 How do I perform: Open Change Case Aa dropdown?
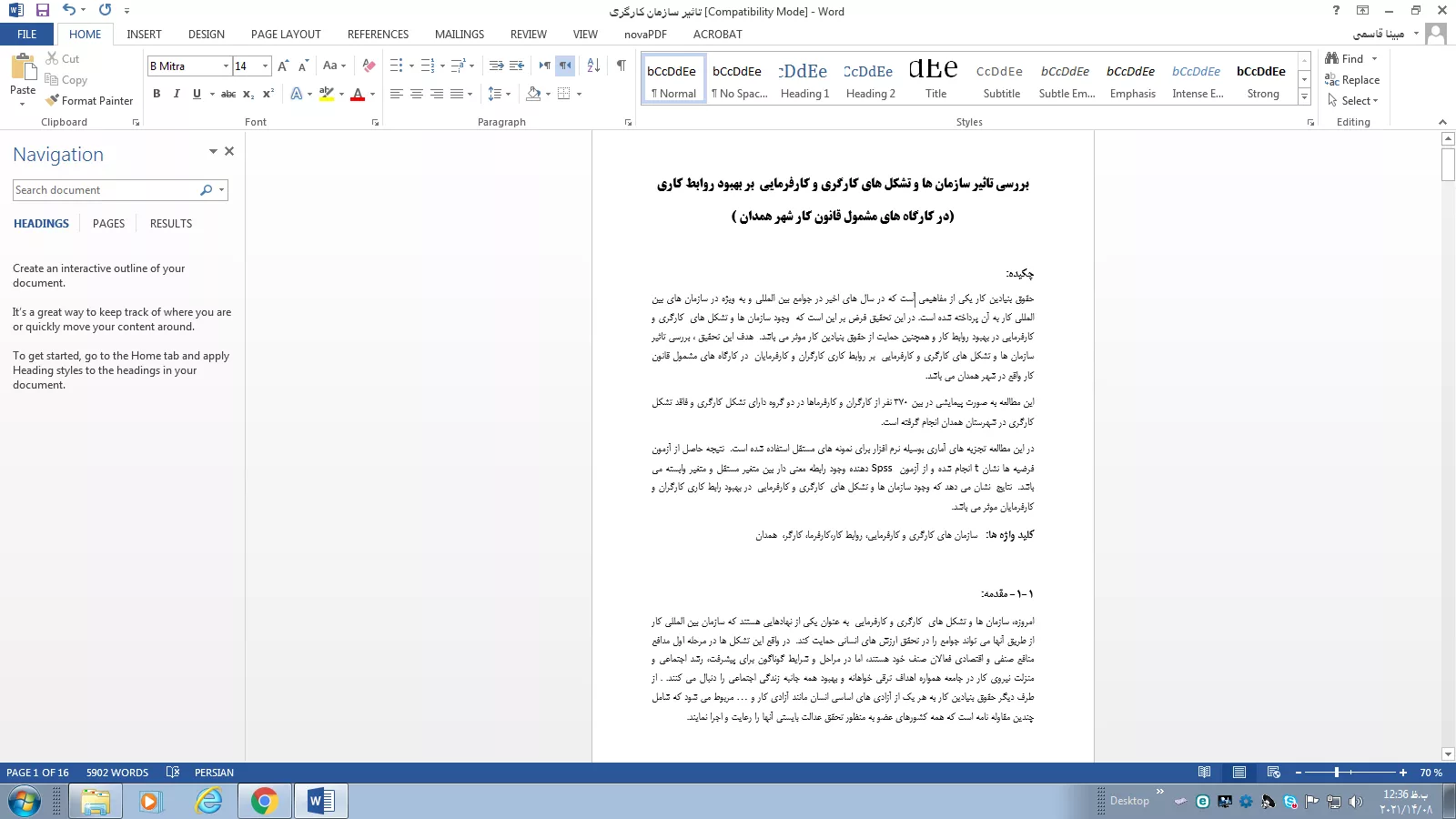[x=334, y=66]
